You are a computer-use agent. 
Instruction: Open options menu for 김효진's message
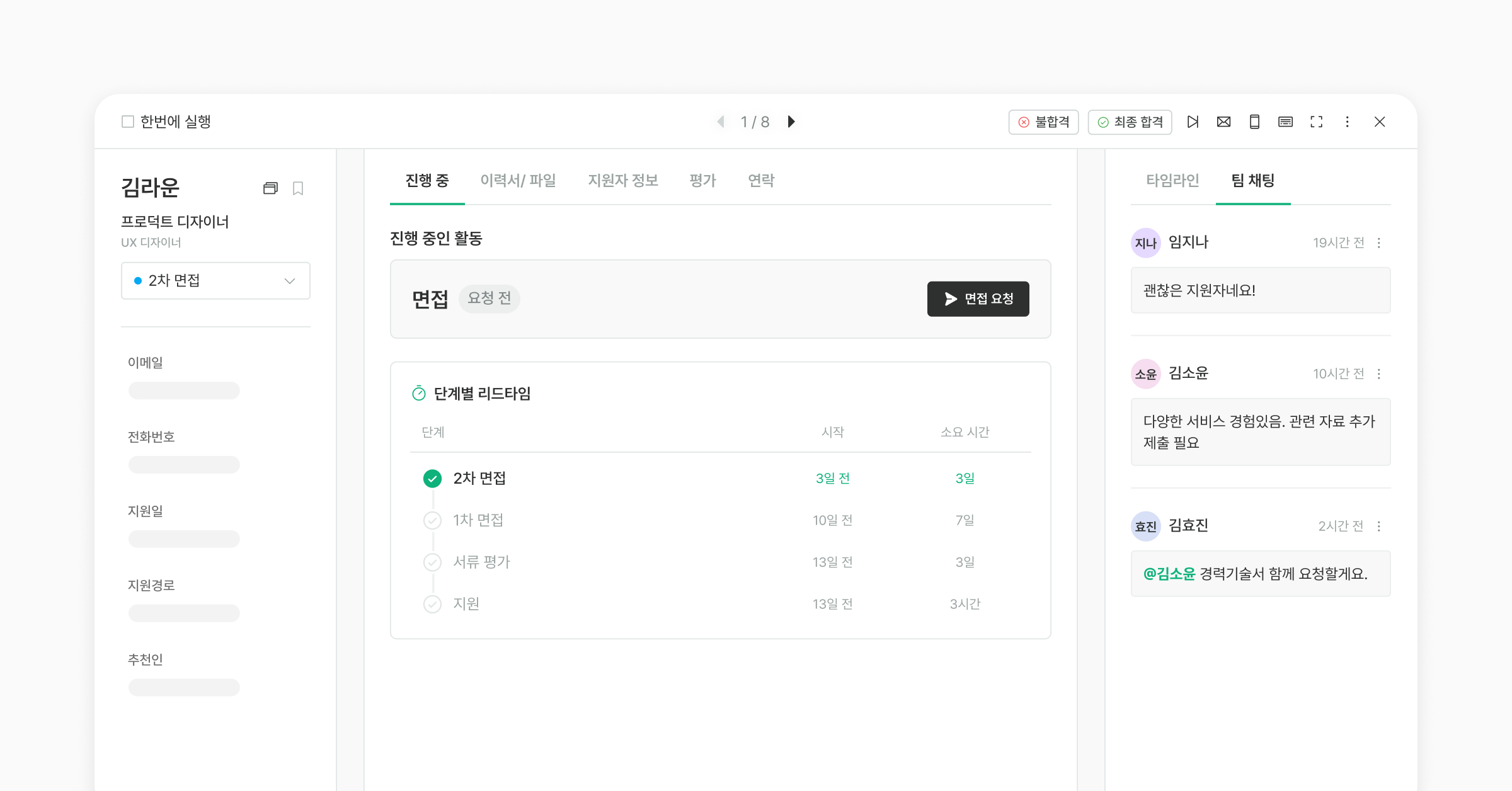(1378, 526)
